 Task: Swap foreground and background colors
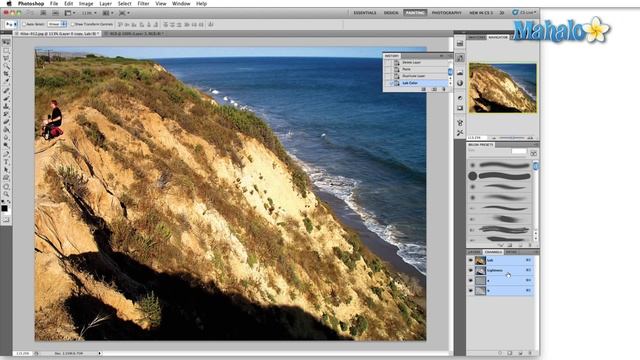click(x=9, y=202)
